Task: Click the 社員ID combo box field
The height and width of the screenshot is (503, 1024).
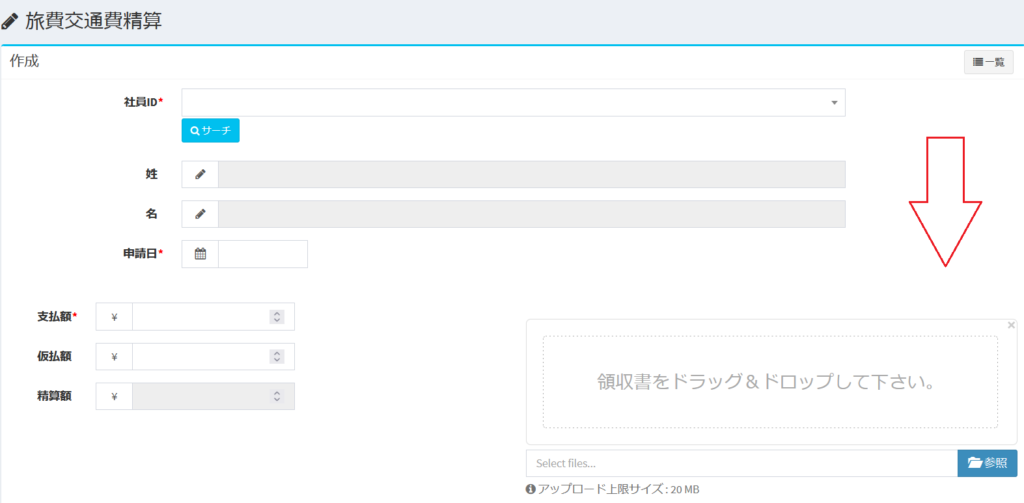Action: (x=513, y=103)
